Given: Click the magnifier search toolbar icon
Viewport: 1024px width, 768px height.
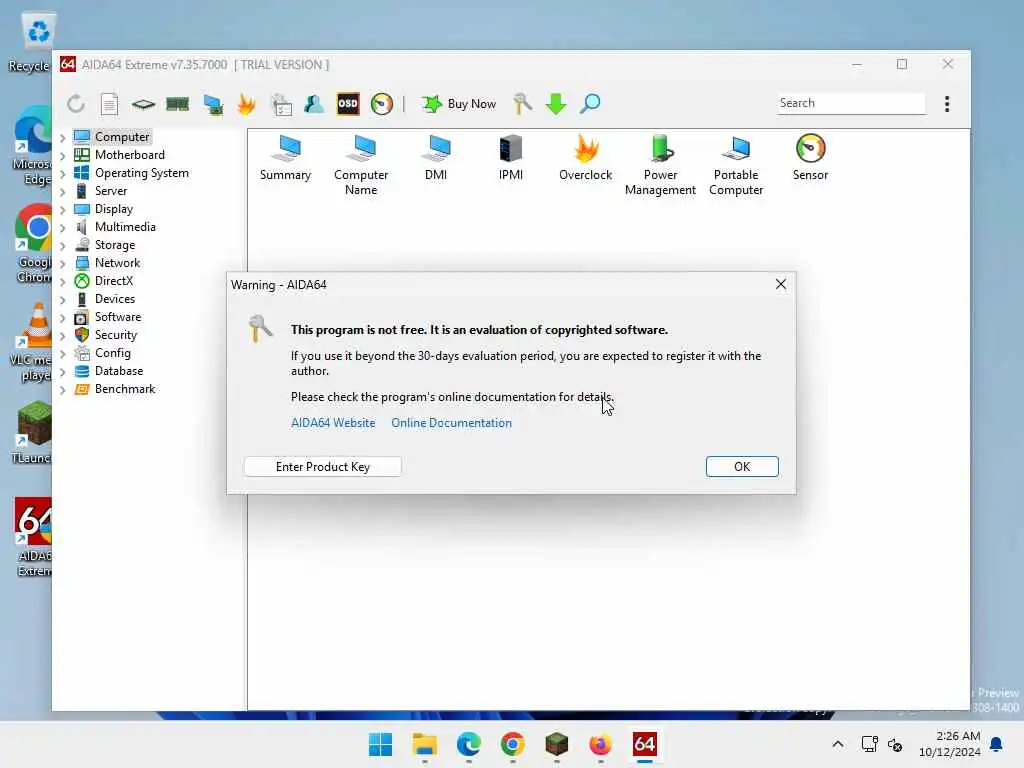Looking at the screenshot, I should (590, 104).
